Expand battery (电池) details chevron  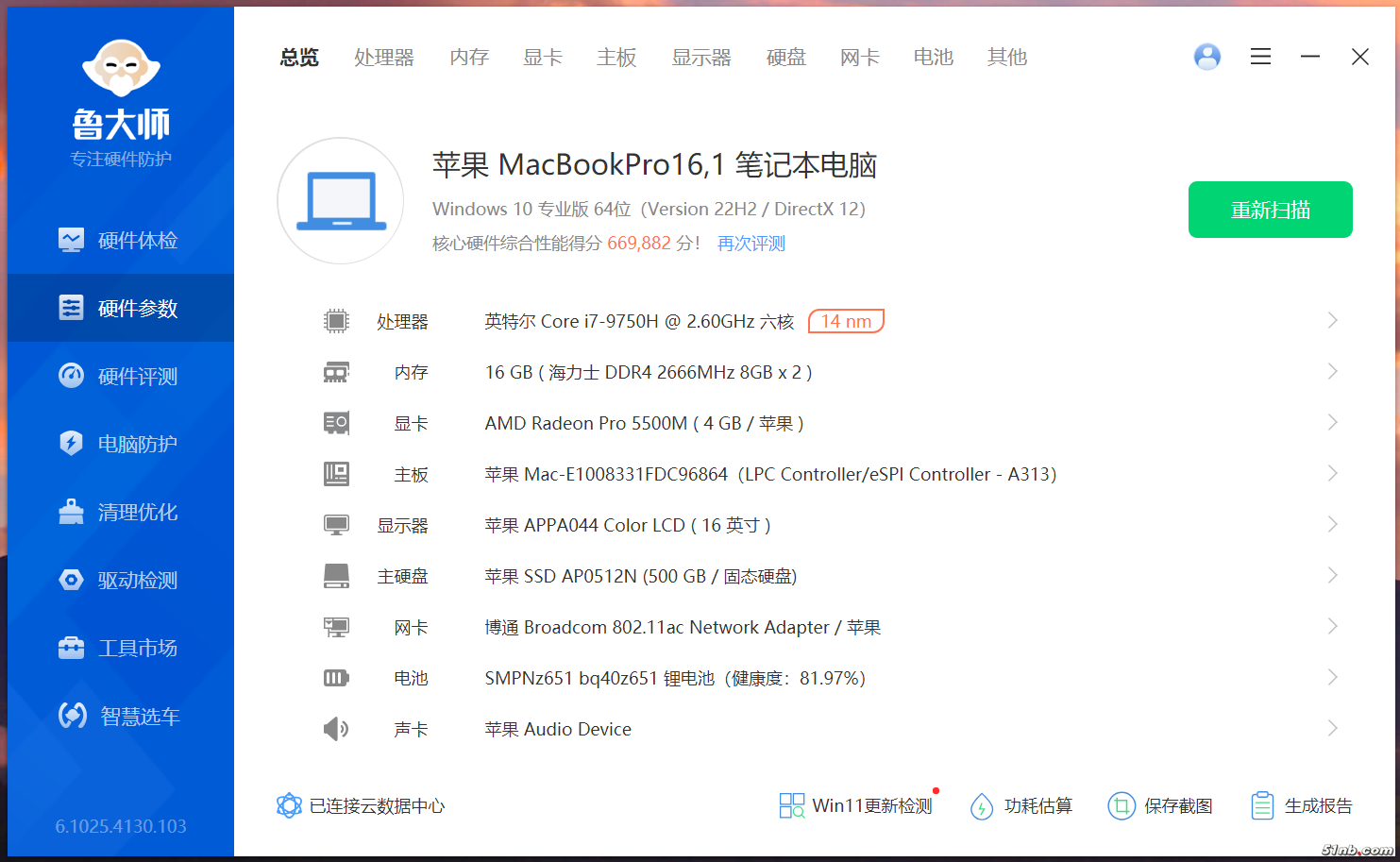(1332, 678)
